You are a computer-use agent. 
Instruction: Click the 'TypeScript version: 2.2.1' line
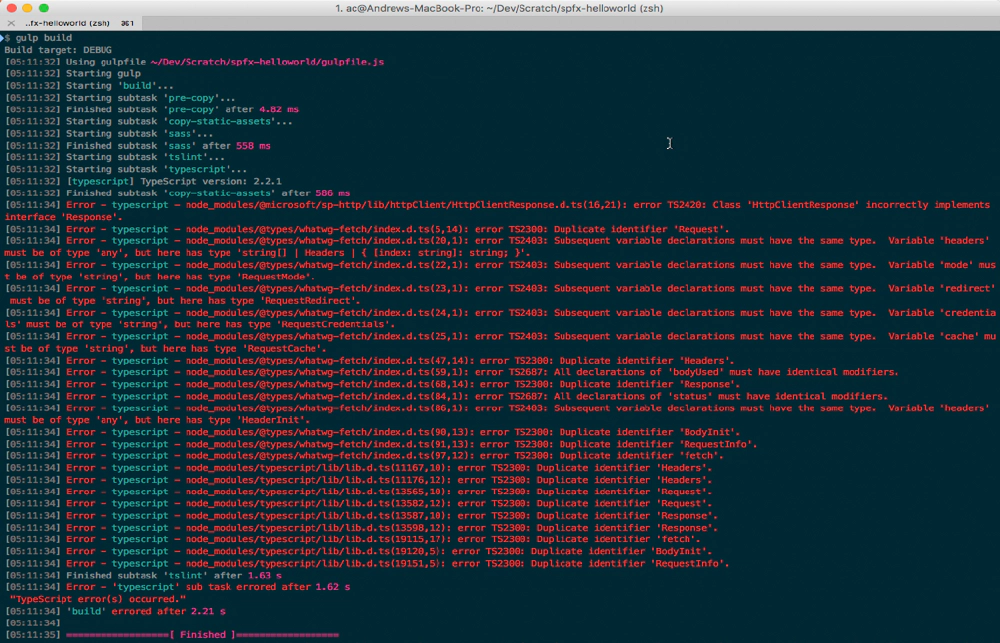point(143,181)
